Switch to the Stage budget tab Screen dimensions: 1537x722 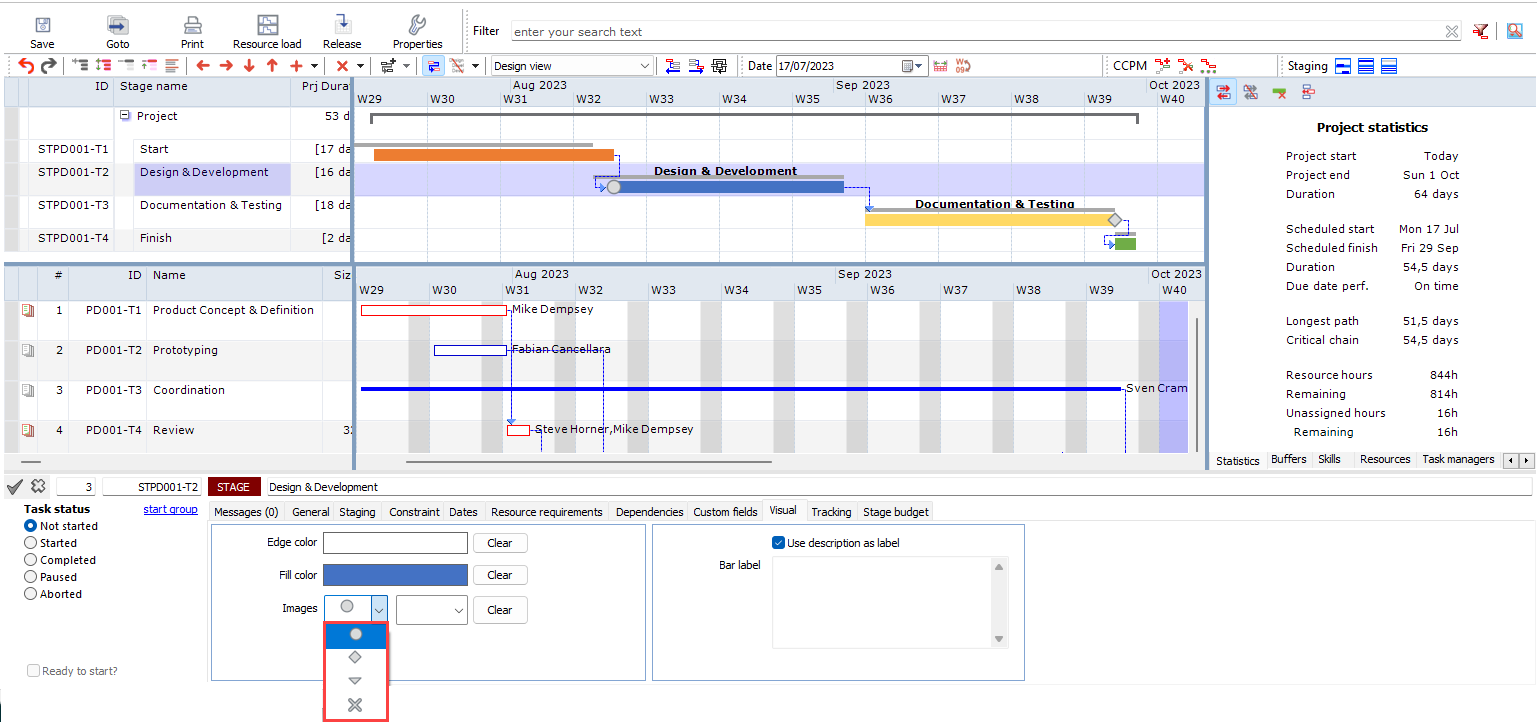click(896, 512)
